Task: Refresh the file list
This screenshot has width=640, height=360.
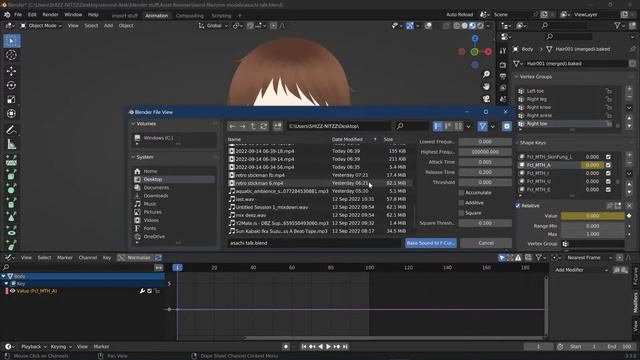Action: point(264,126)
